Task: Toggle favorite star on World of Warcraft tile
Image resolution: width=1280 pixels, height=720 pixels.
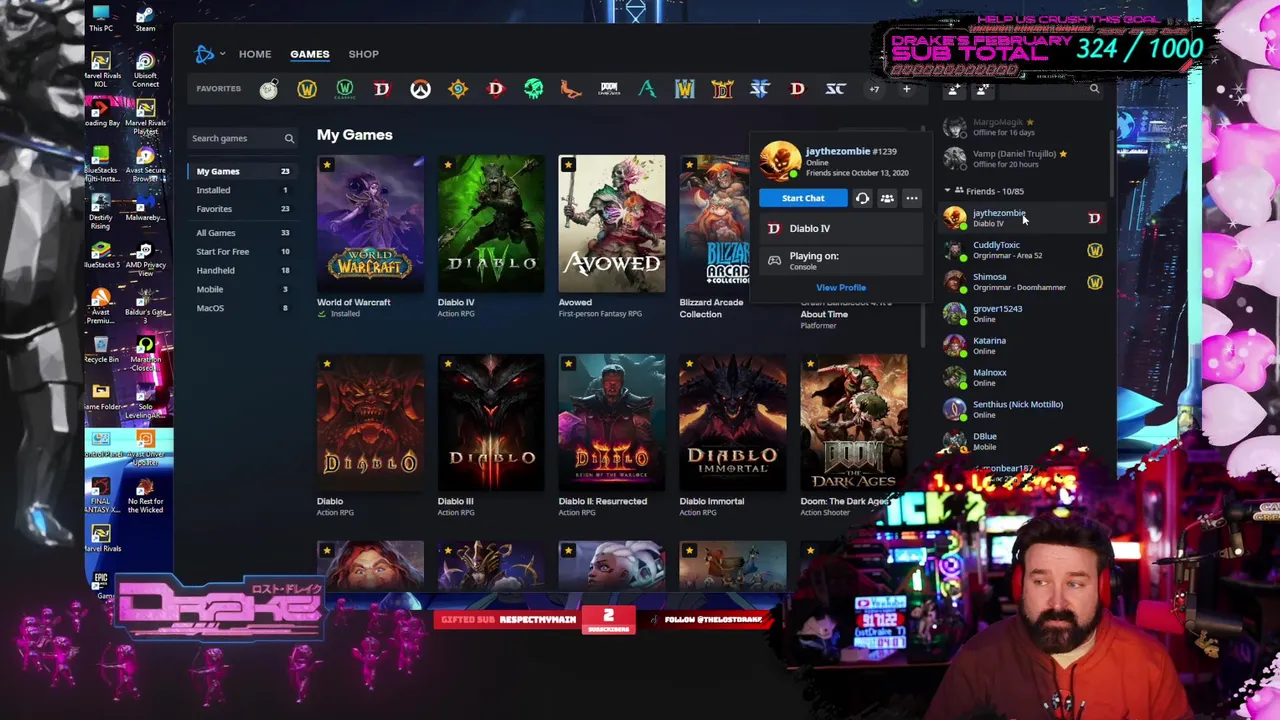Action: pyautogui.click(x=327, y=165)
